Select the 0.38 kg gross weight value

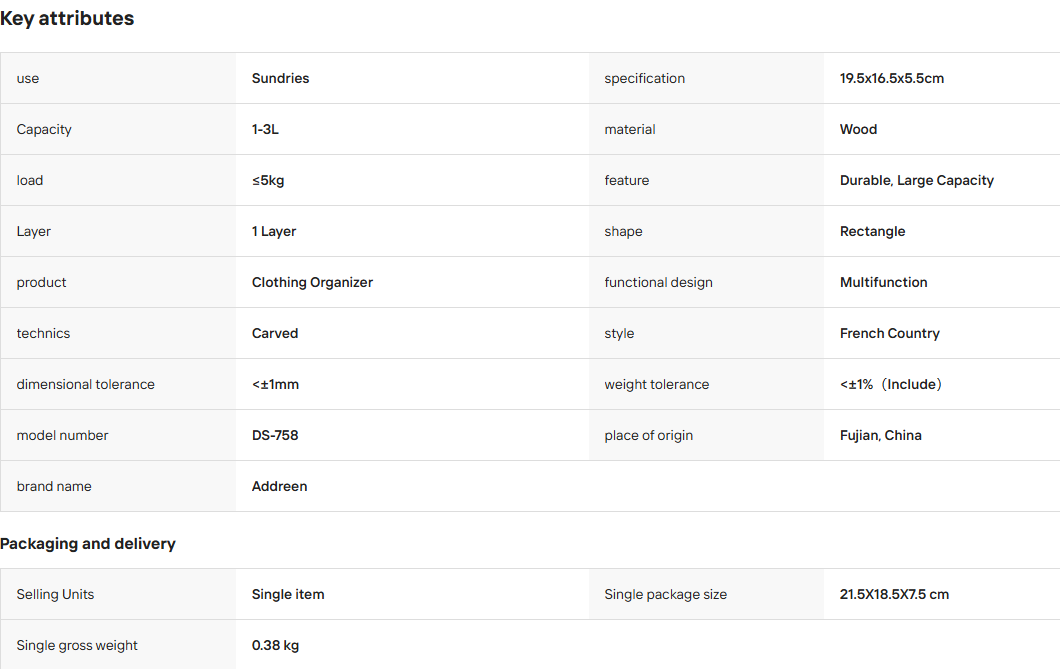click(275, 645)
